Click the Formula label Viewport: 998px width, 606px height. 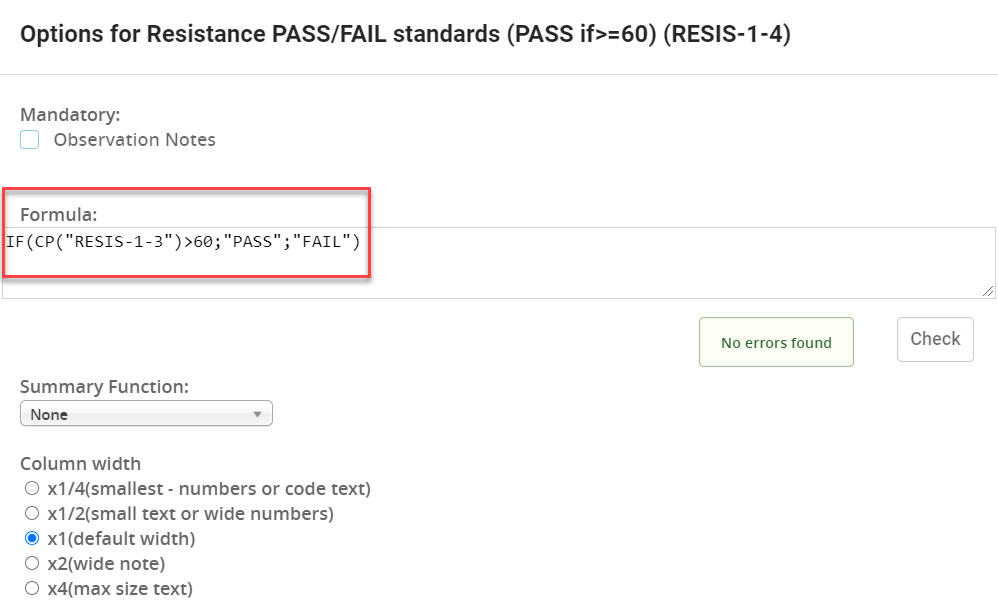tap(59, 215)
